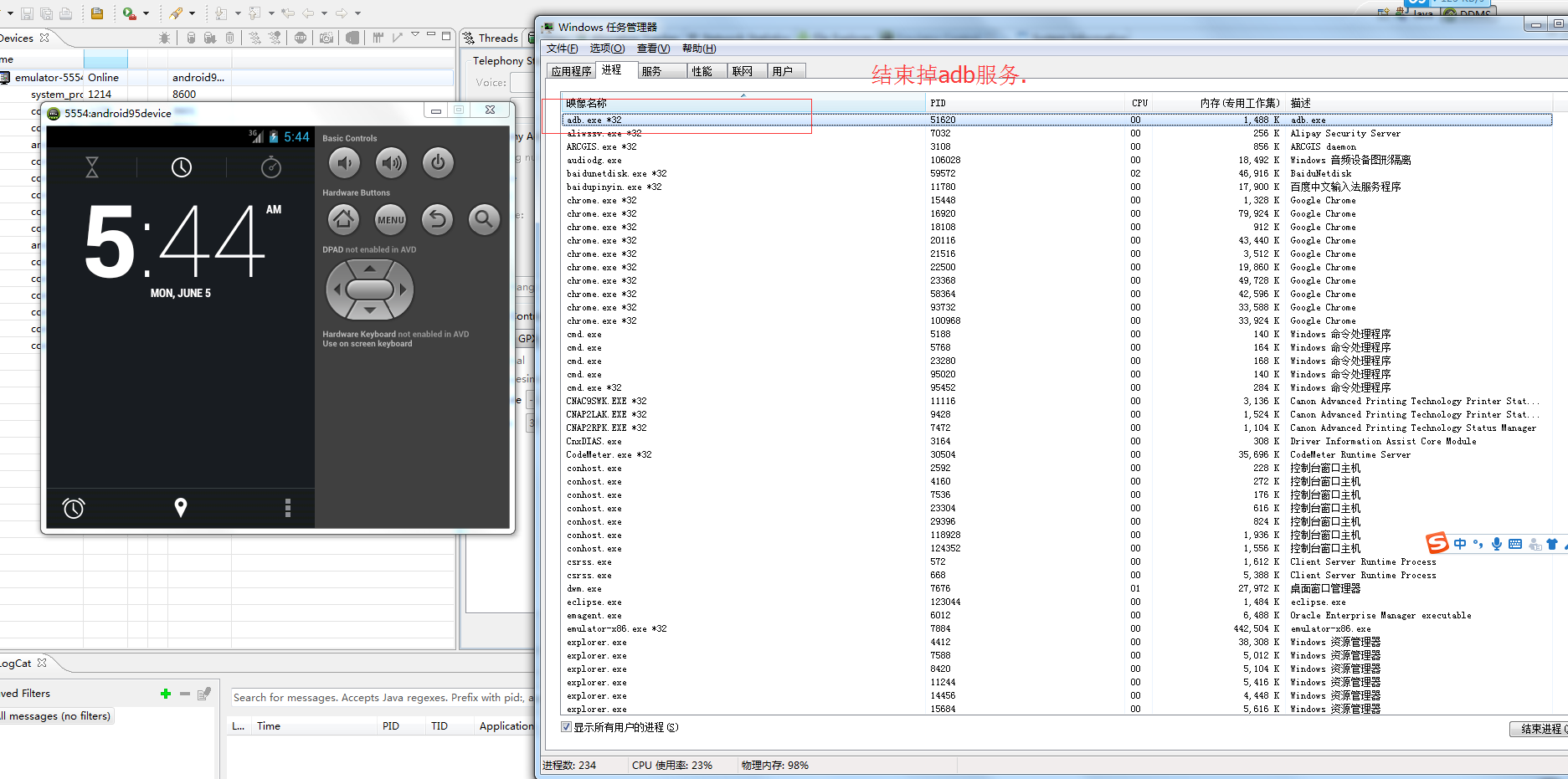The image size is (1568, 779).
Task: Switch to 应用程序 tab in Task Manager
Action: pyautogui.click(x=571, y=71)
